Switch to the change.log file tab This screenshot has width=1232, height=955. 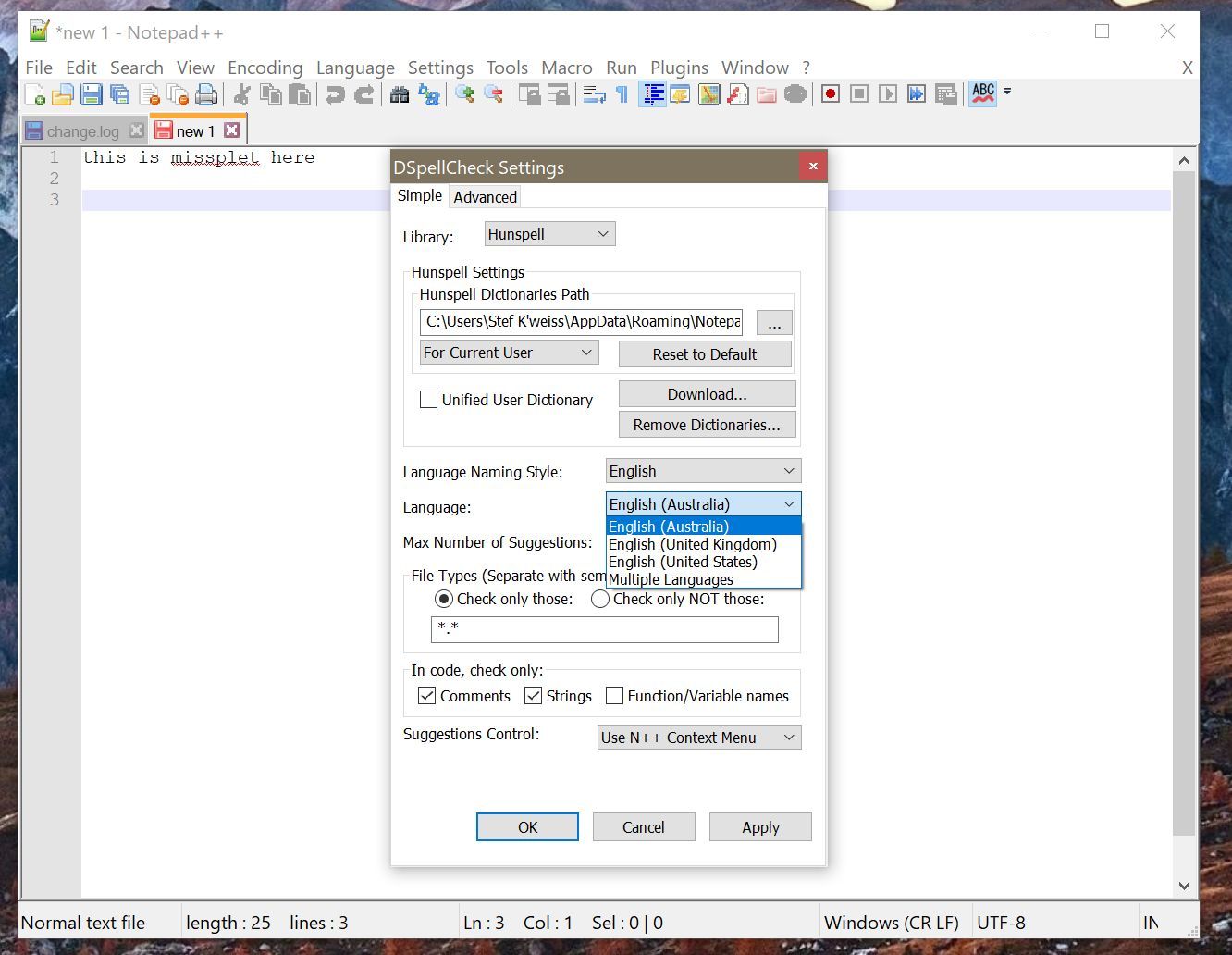[82, 131]
